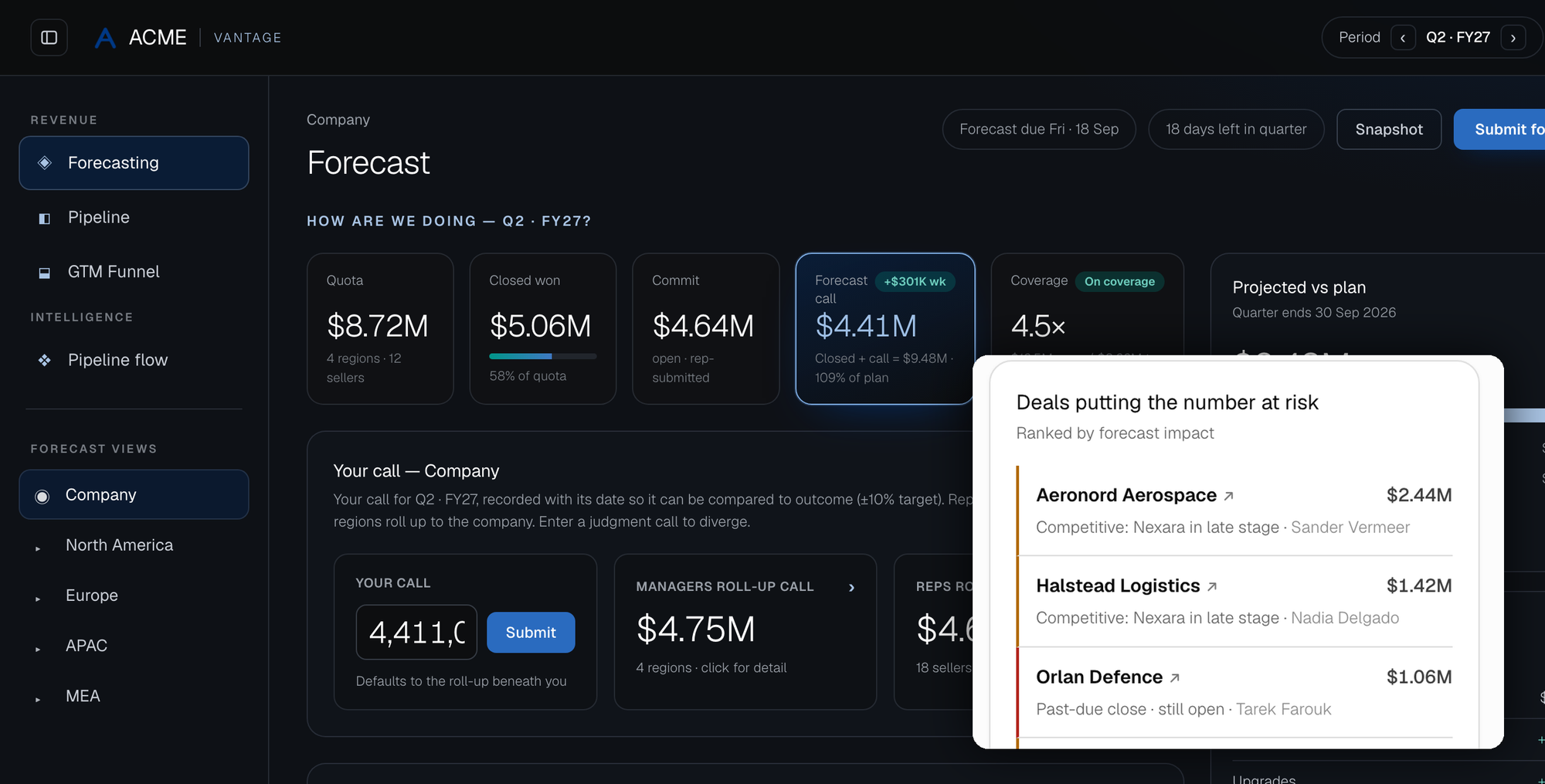Toggle the sidebar panel icon

pyautogui.click(x=49, y=37)
